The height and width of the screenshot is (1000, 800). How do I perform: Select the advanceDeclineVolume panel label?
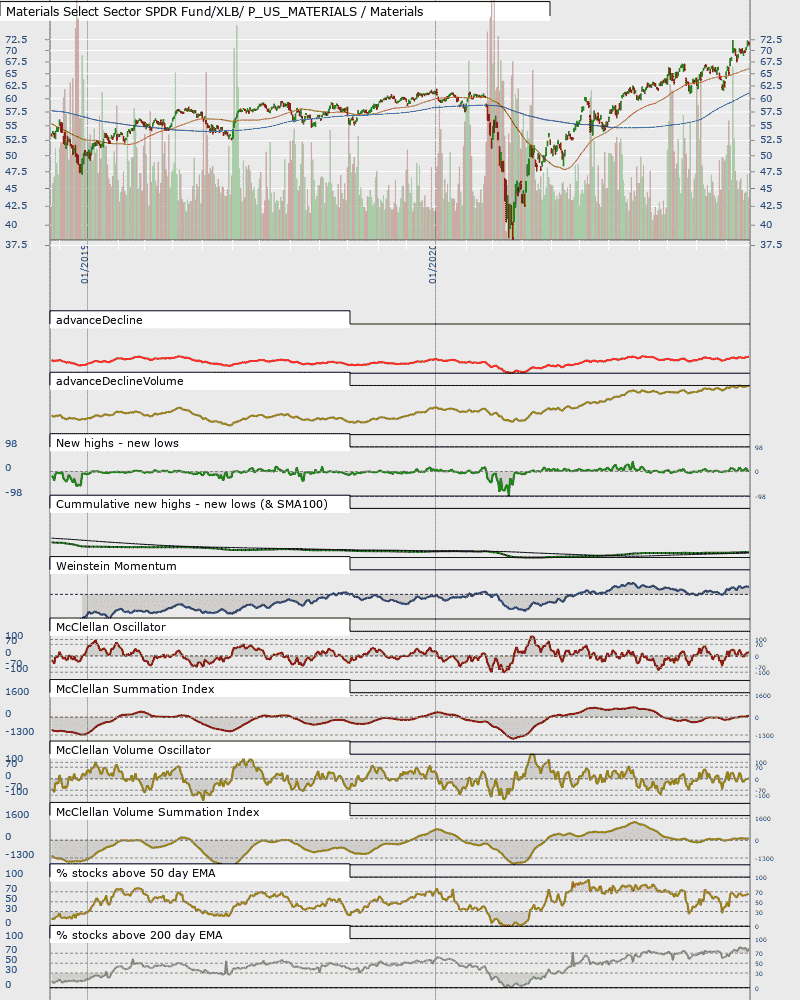click(119, 381)
